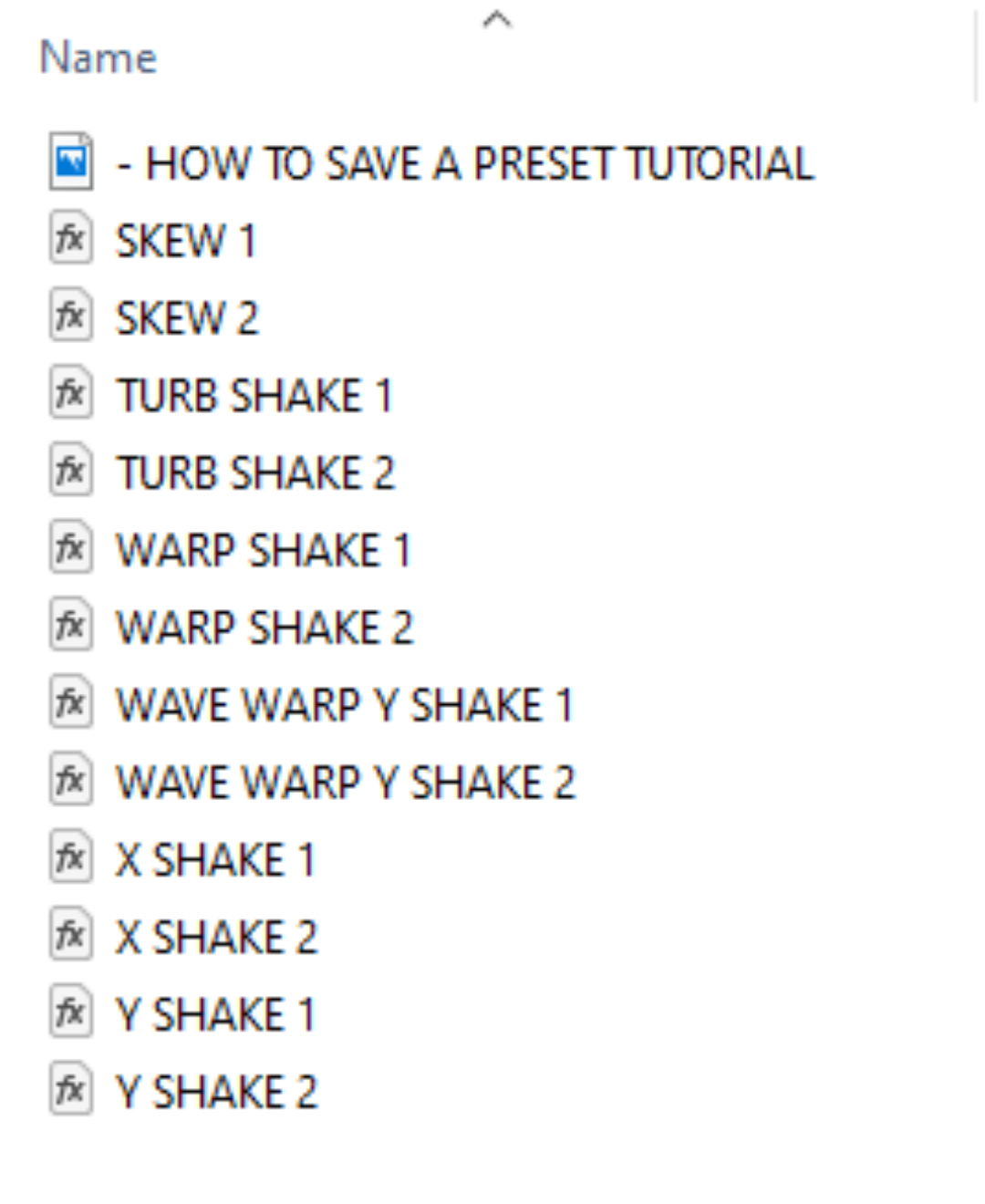Click the fx icon next to WARP SHAKE 1
985x1204 pixels.
[71, 547]
